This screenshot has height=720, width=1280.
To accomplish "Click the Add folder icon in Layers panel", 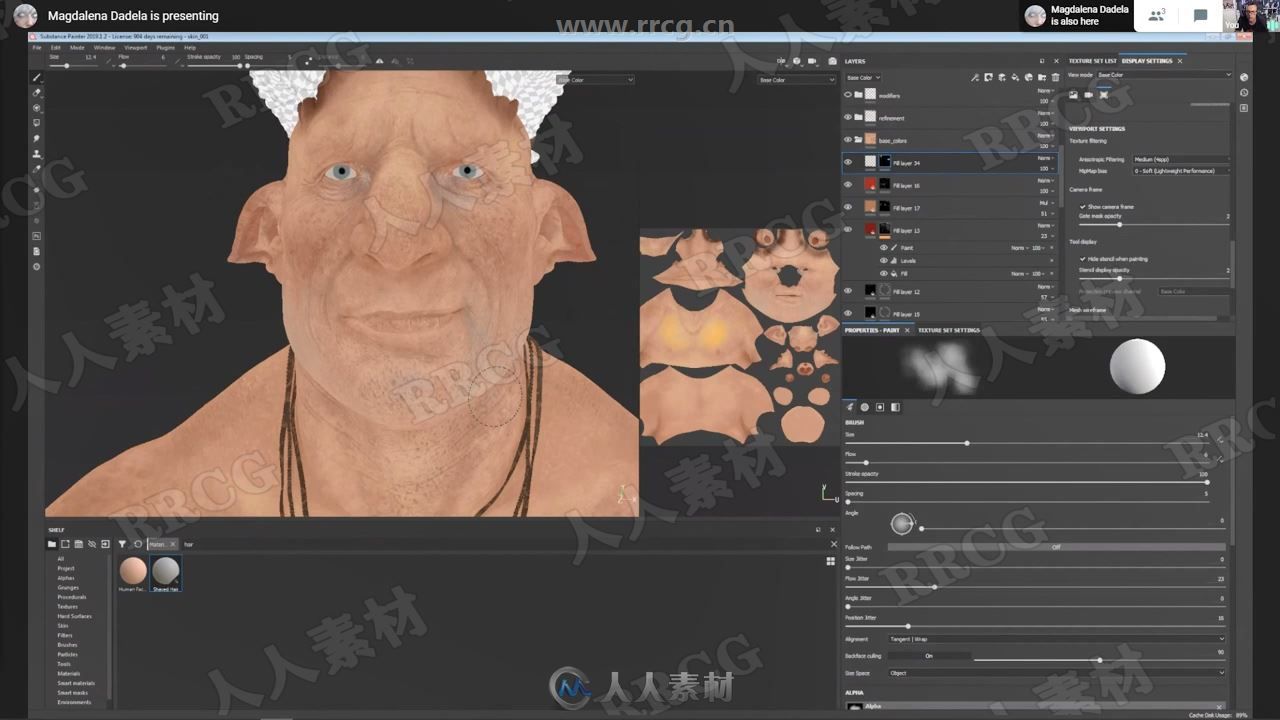I will coord(1042,78).
